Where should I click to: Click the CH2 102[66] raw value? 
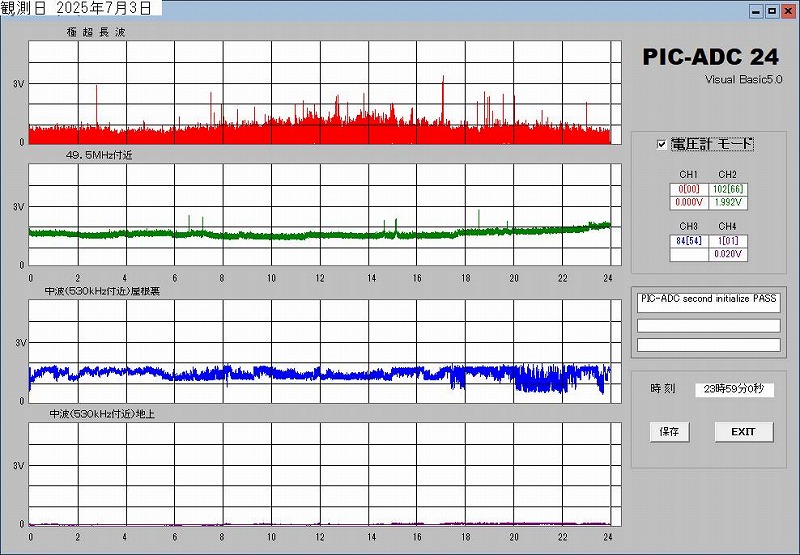[728, 189]
